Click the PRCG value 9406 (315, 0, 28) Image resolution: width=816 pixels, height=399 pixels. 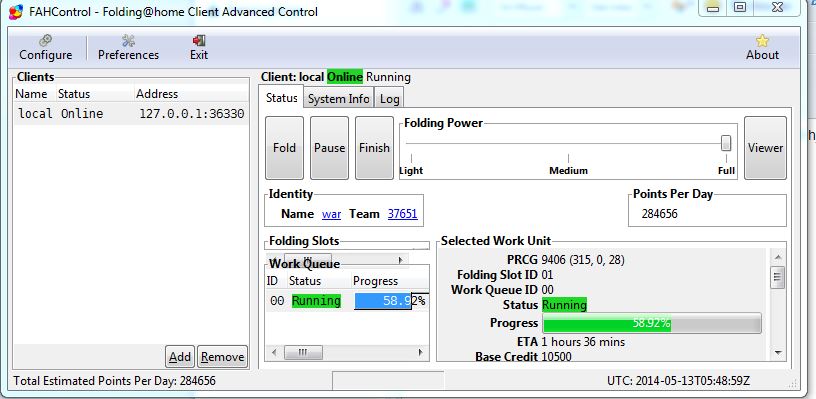[583, 260]
